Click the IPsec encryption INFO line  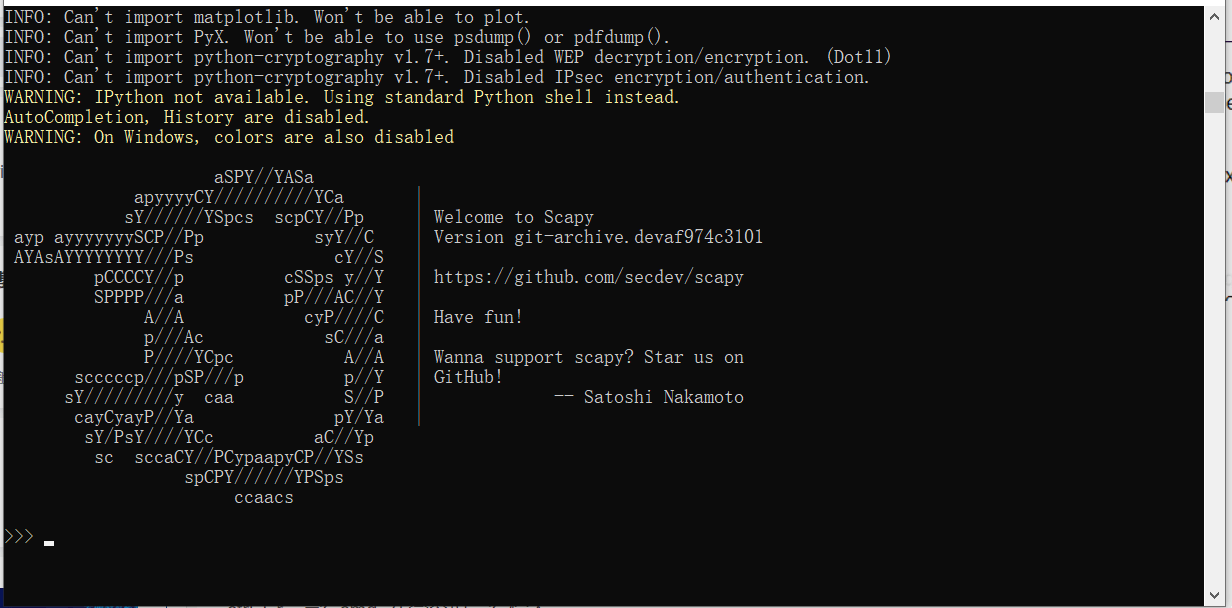coord(437,77)
